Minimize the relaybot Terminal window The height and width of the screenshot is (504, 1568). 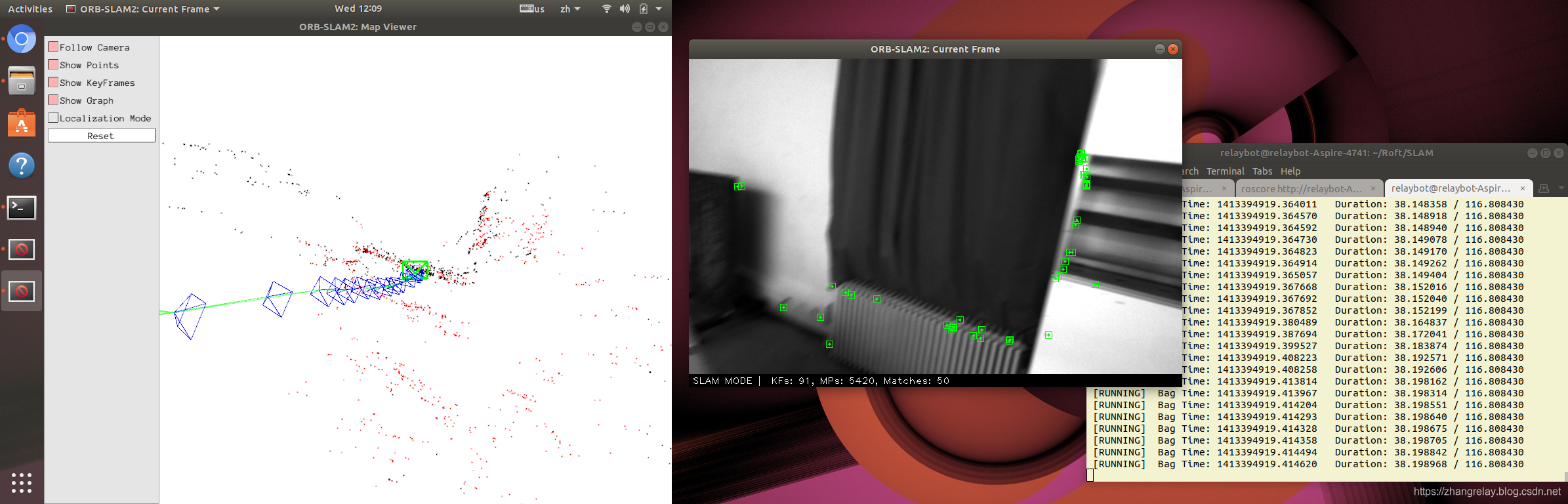[x=1533, y=153]
